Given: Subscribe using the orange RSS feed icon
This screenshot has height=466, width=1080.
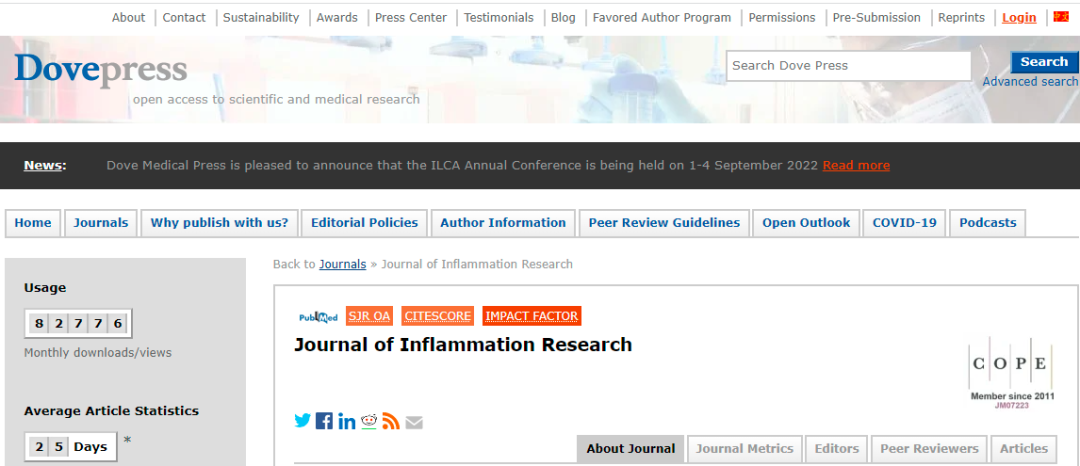Looking at the screenshot, I should (391, 421).
